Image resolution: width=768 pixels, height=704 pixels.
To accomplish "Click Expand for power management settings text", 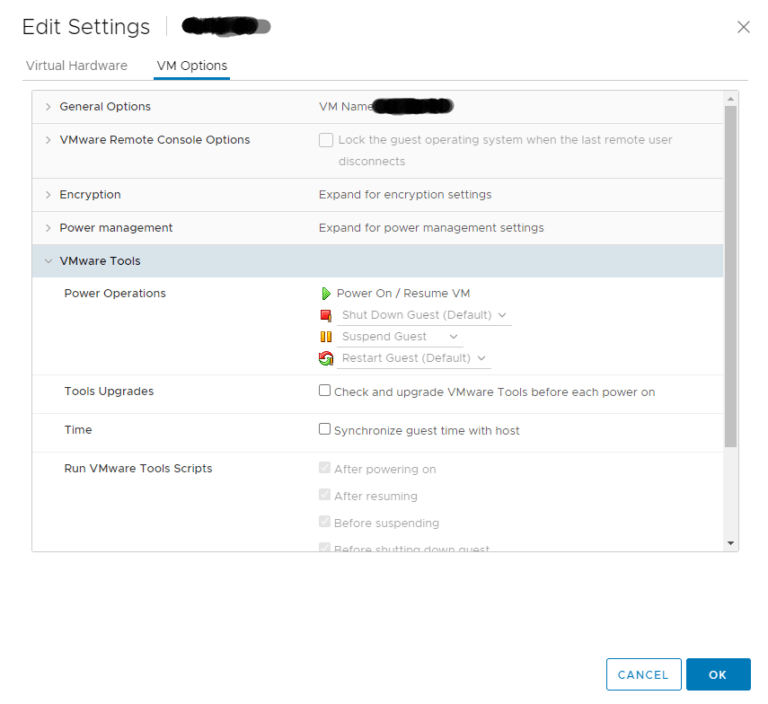I will click(x=431, y=228).
